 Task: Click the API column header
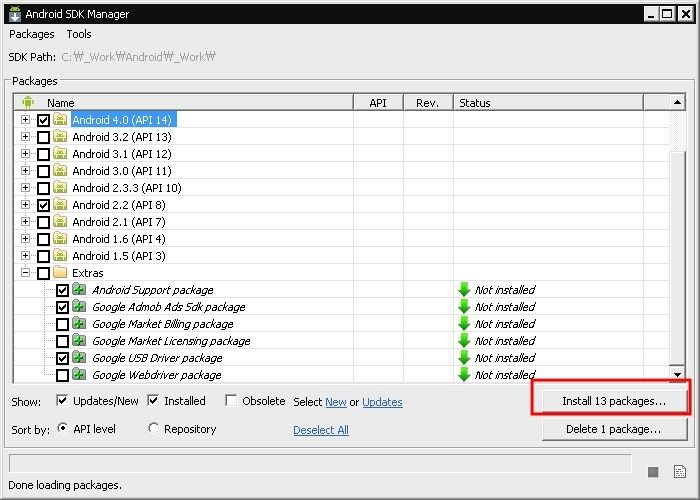click(x=378, y=102)
